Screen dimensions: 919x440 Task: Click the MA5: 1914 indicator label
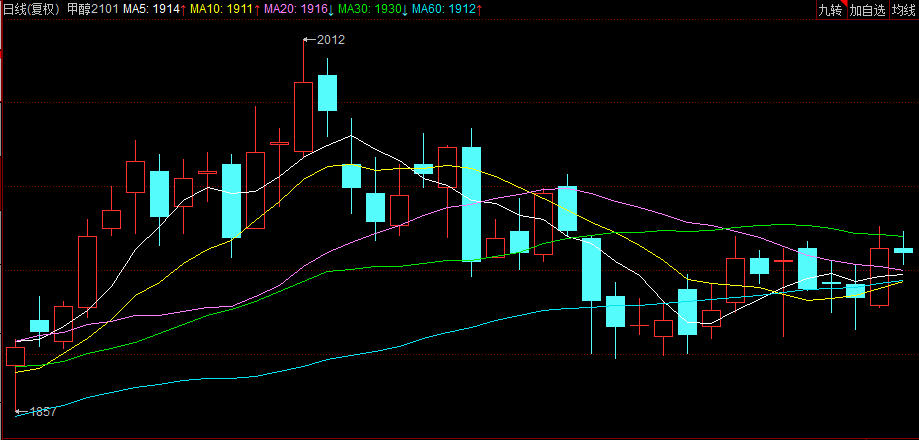[x=154, y=9]
